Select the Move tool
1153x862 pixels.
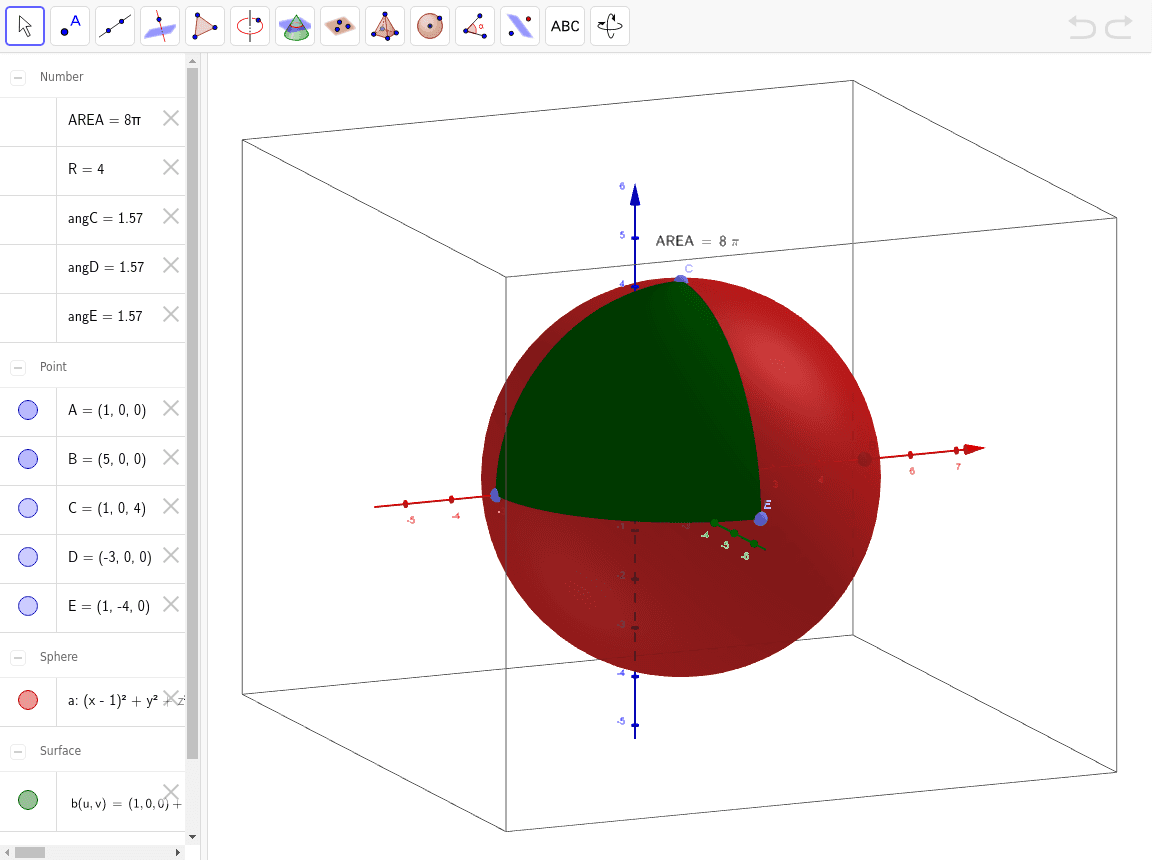coord(25,26)
